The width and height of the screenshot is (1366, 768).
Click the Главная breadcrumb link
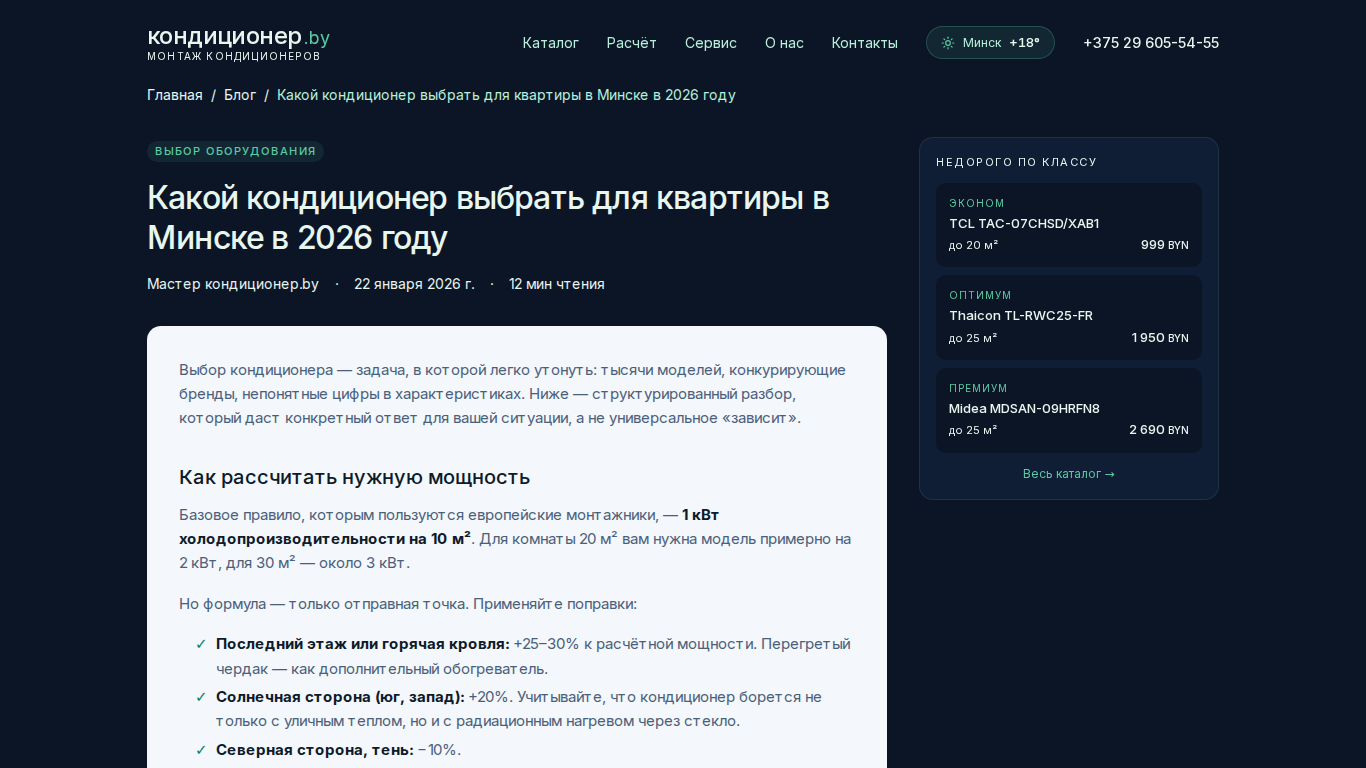click(x=175, y=95)
